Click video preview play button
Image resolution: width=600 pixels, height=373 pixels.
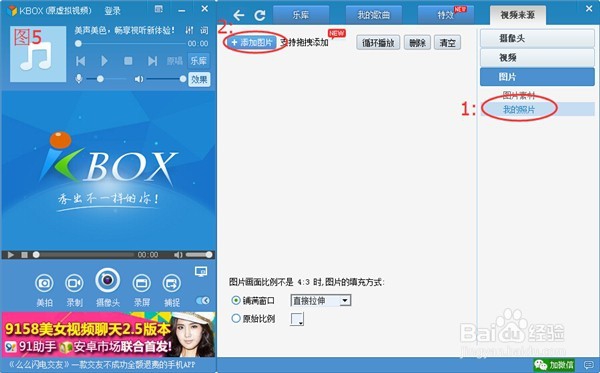click(x=11, y=255)
